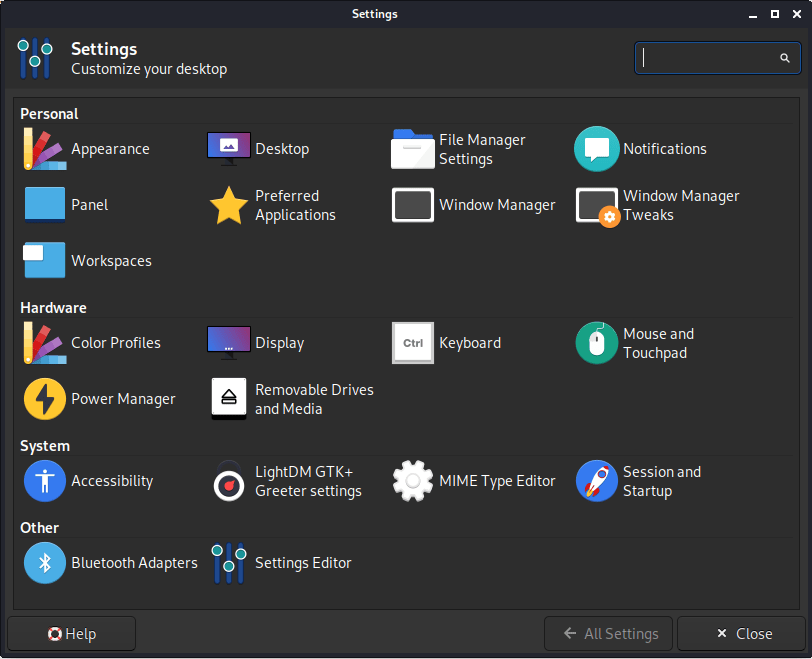The image size is (812, 659).
Task: Open Window Manager Tweaks
Action: tap(597, 205)
